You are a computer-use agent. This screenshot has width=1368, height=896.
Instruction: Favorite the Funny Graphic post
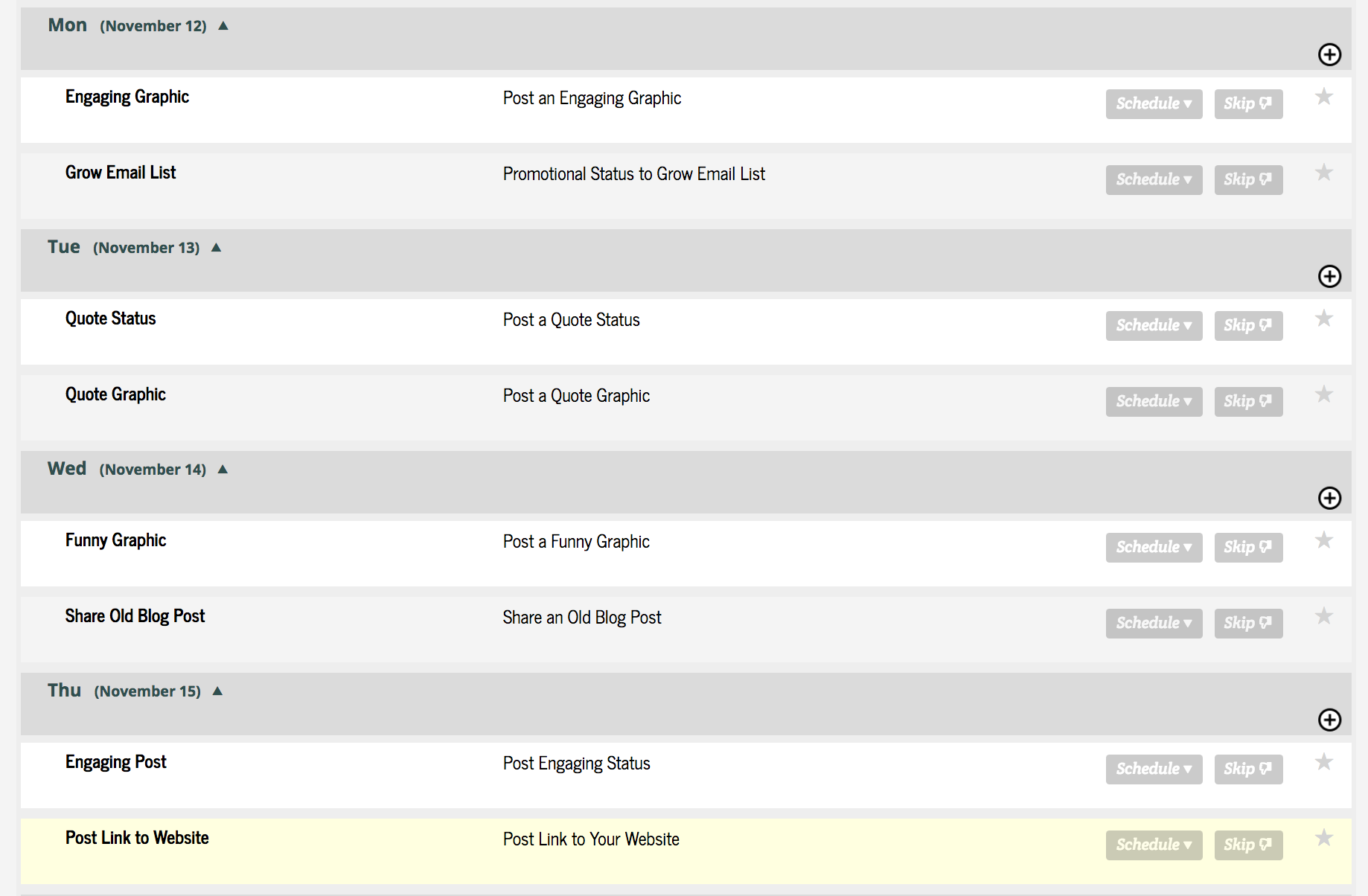click(1324, 540)
